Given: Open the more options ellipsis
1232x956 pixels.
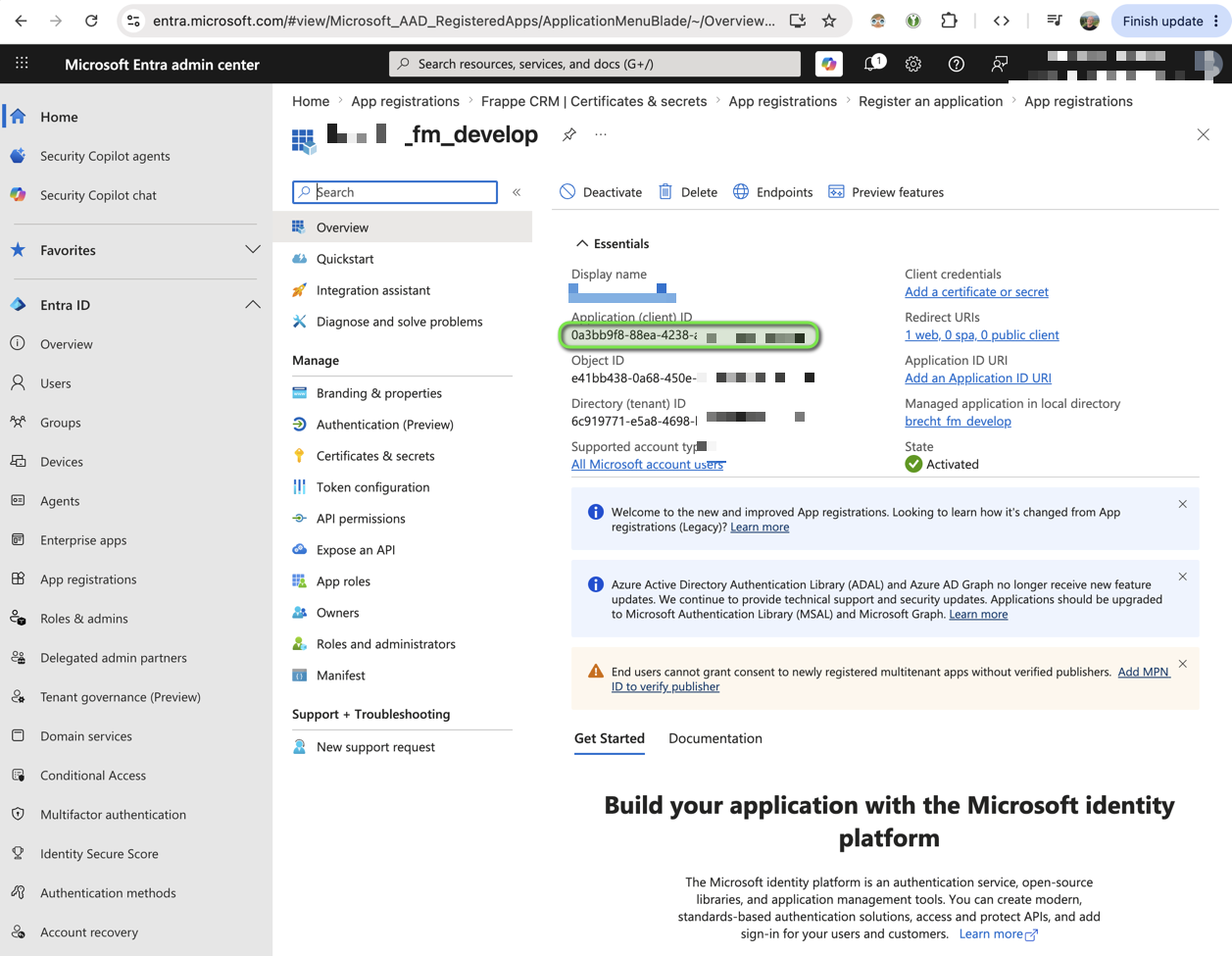Looking at the screenshot, I should point(601,134).
